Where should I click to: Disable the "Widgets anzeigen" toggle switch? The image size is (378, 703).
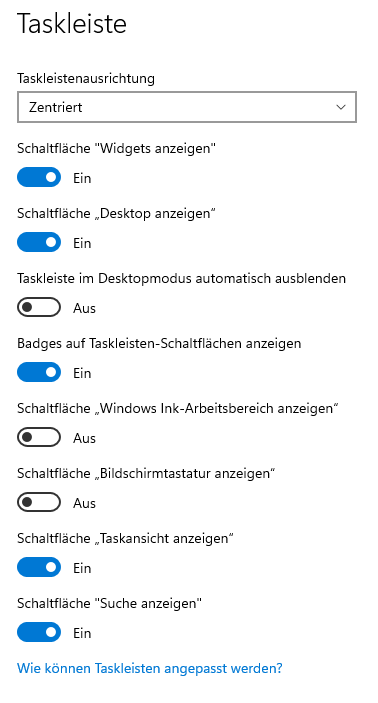(x=39, y=177)
